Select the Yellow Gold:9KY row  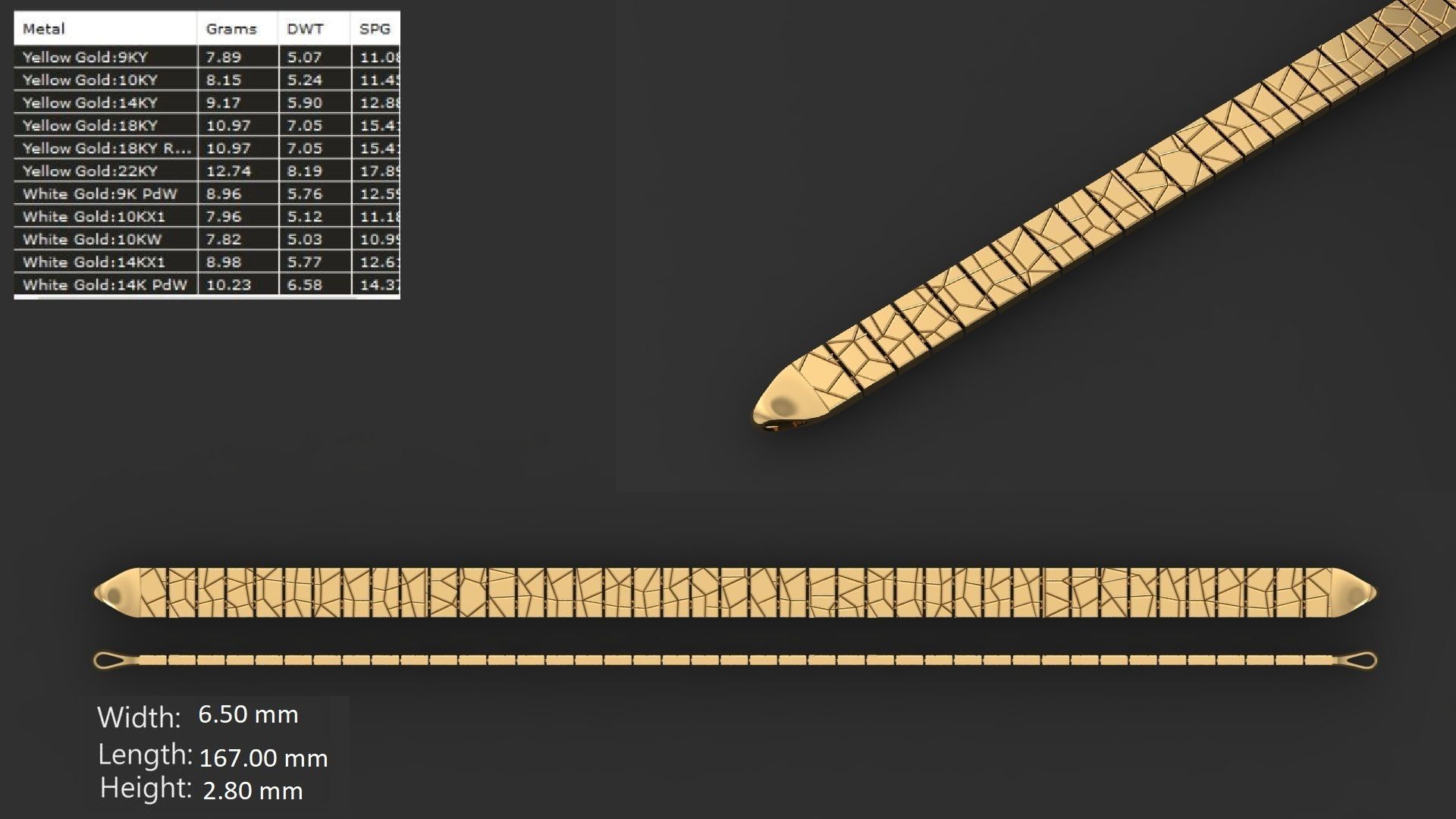point(85,57)
